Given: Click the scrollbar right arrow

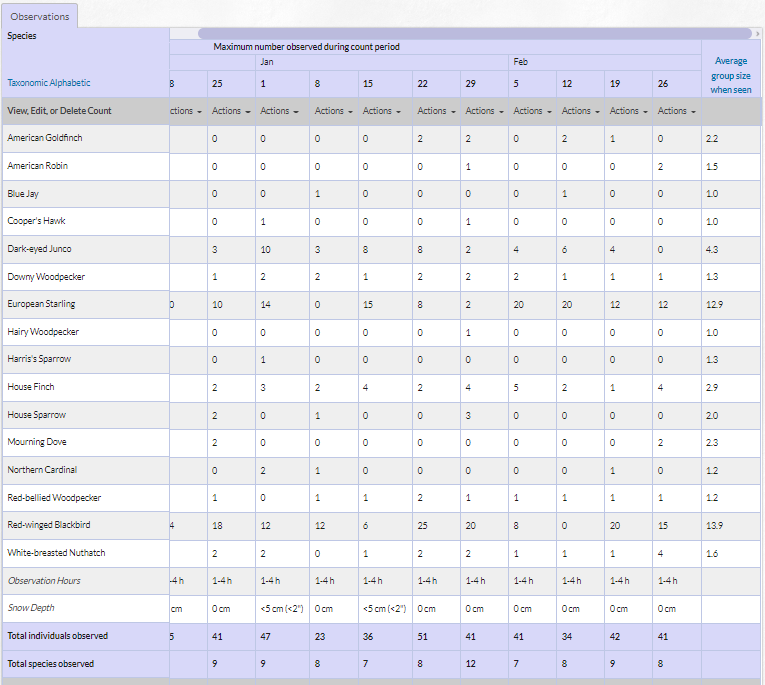Looking at the screenshot, I should [x=757, y=34].
